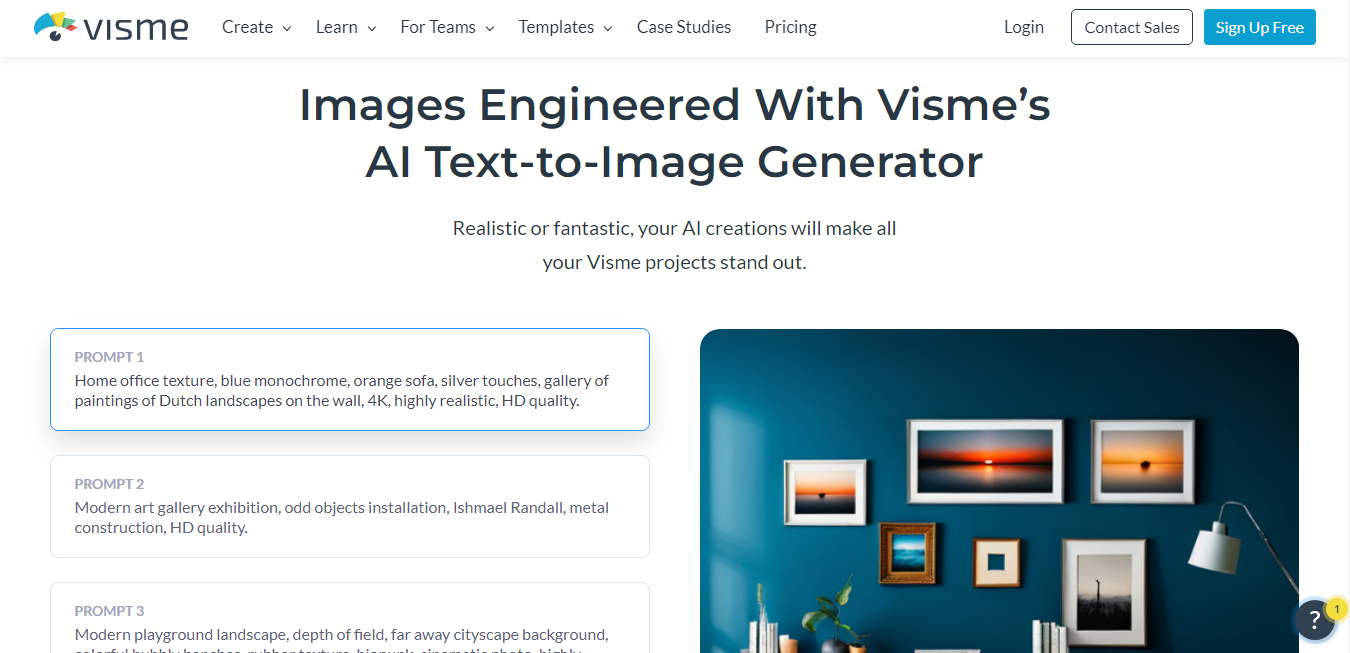The image size is (1350, 653).
Task: Click the 'PROMPT 1' label
Action: (109, 357)
